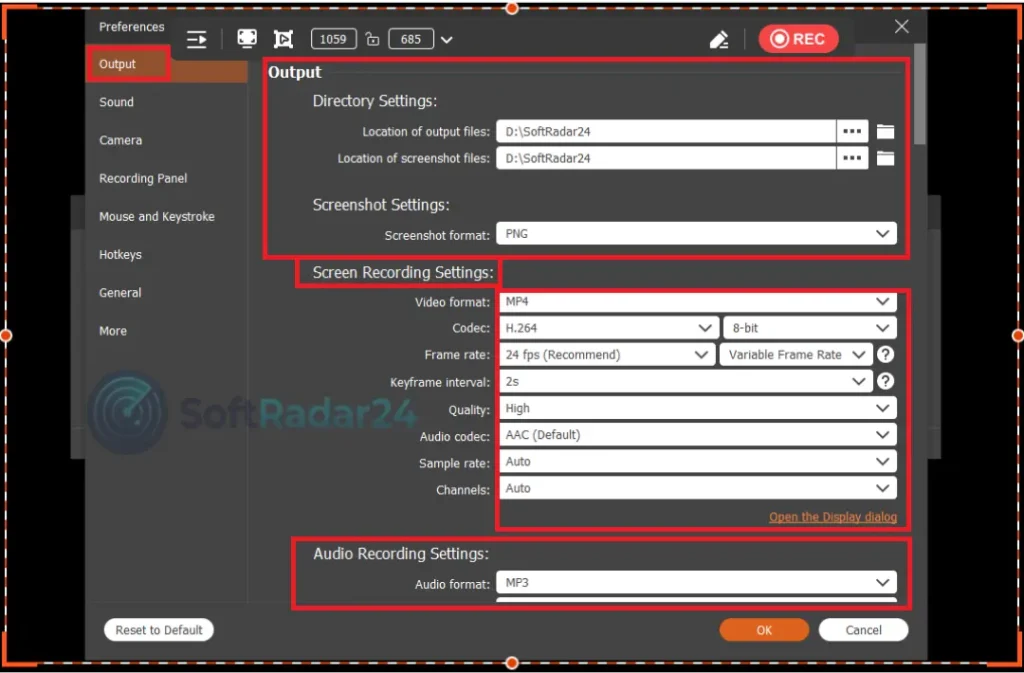Click the custom region capture icon
This screenshot has width=1024, height=673.
pos(283,38)
